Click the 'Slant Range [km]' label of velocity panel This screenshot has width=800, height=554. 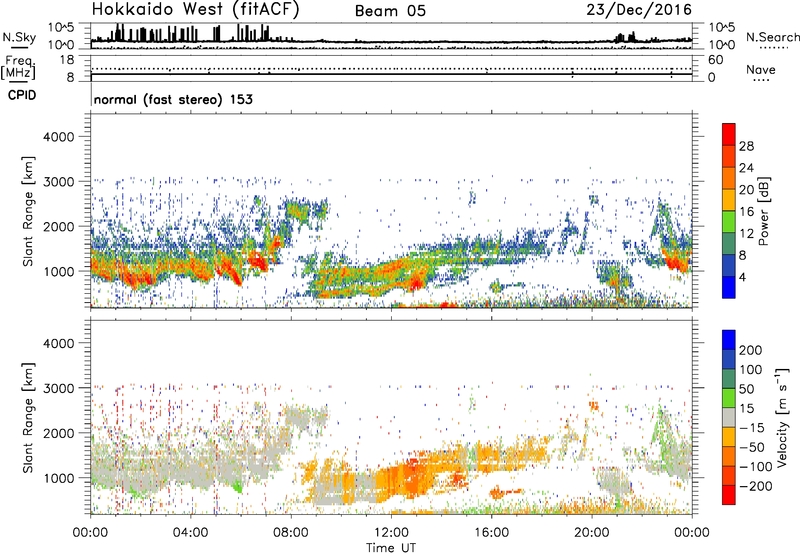click(x=28, y=417)
